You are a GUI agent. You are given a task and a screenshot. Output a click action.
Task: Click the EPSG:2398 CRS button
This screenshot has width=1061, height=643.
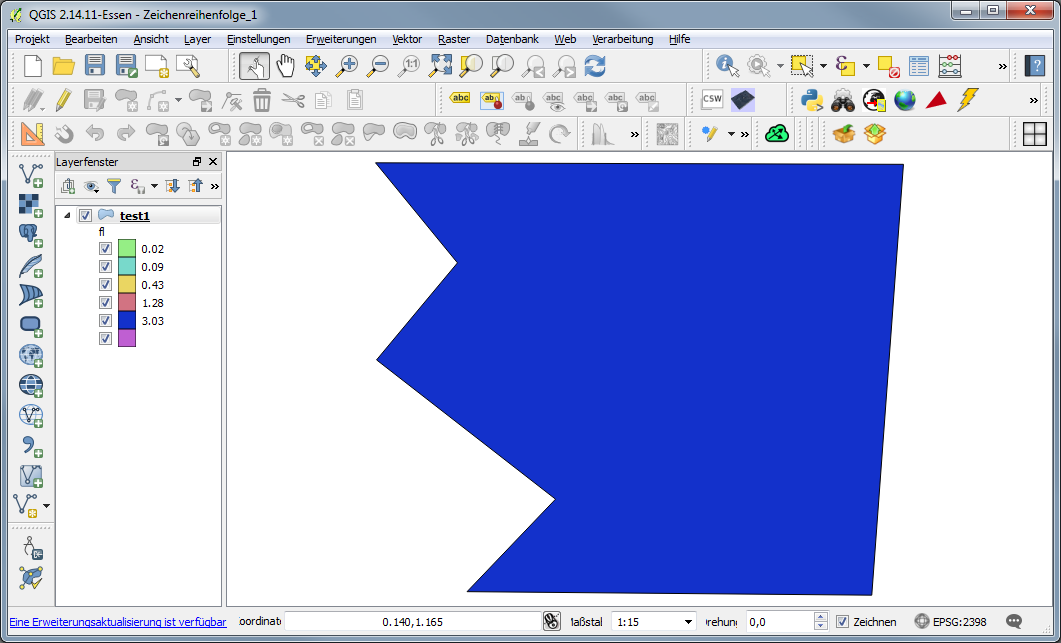point(950,622)
